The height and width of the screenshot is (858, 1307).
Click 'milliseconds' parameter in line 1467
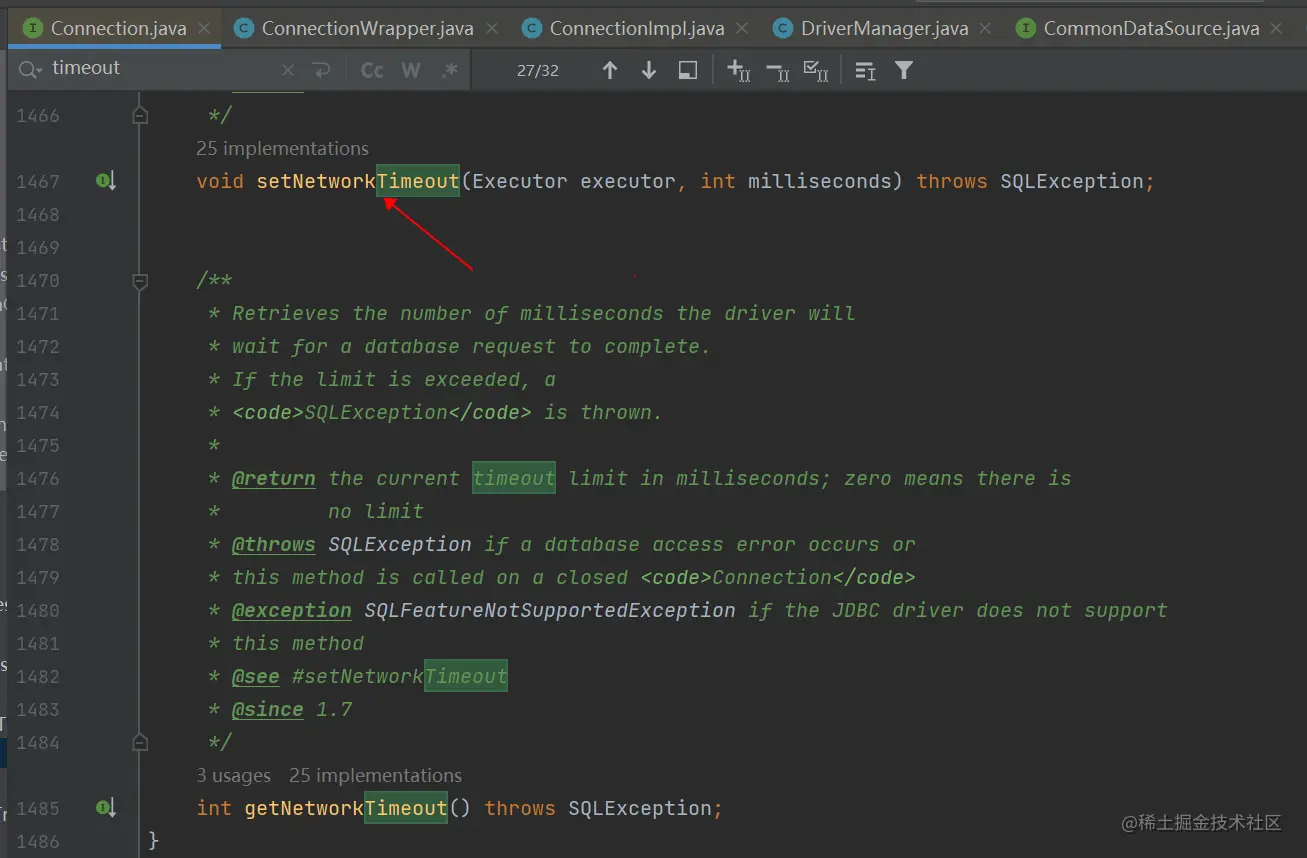click(820, 181)
